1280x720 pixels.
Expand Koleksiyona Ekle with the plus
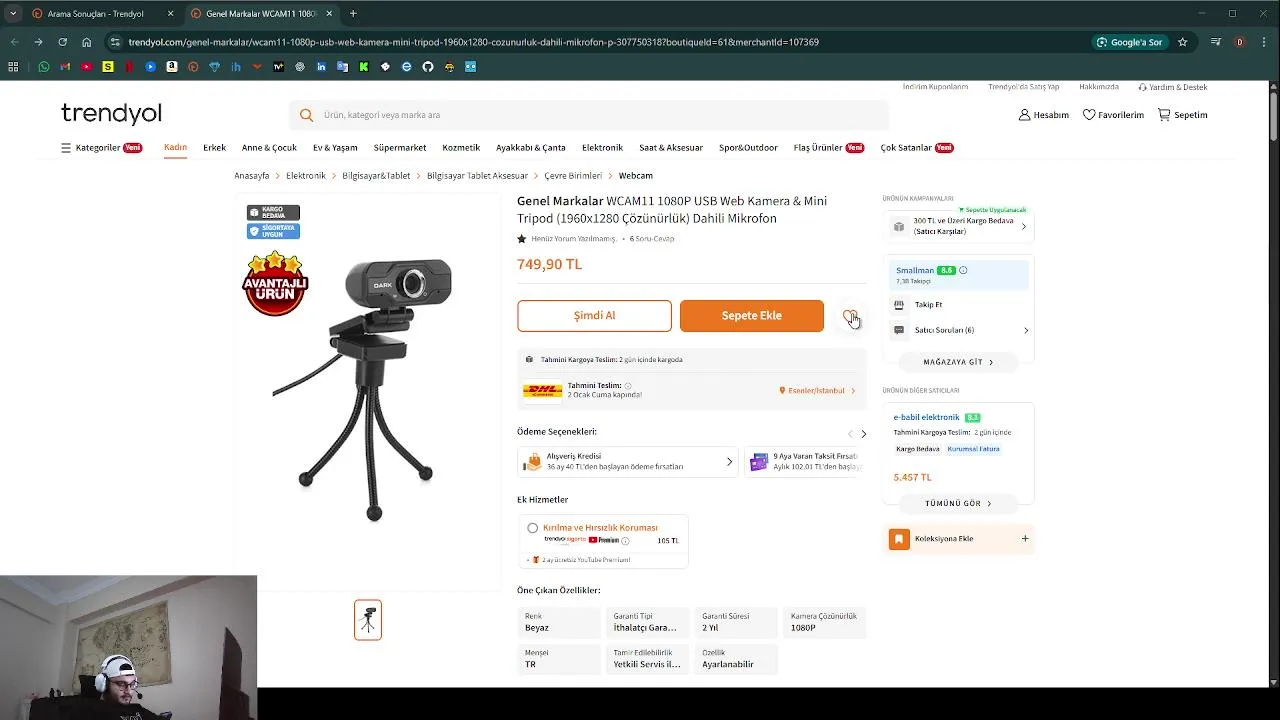pyautogui.click(x=1024, y=539)
